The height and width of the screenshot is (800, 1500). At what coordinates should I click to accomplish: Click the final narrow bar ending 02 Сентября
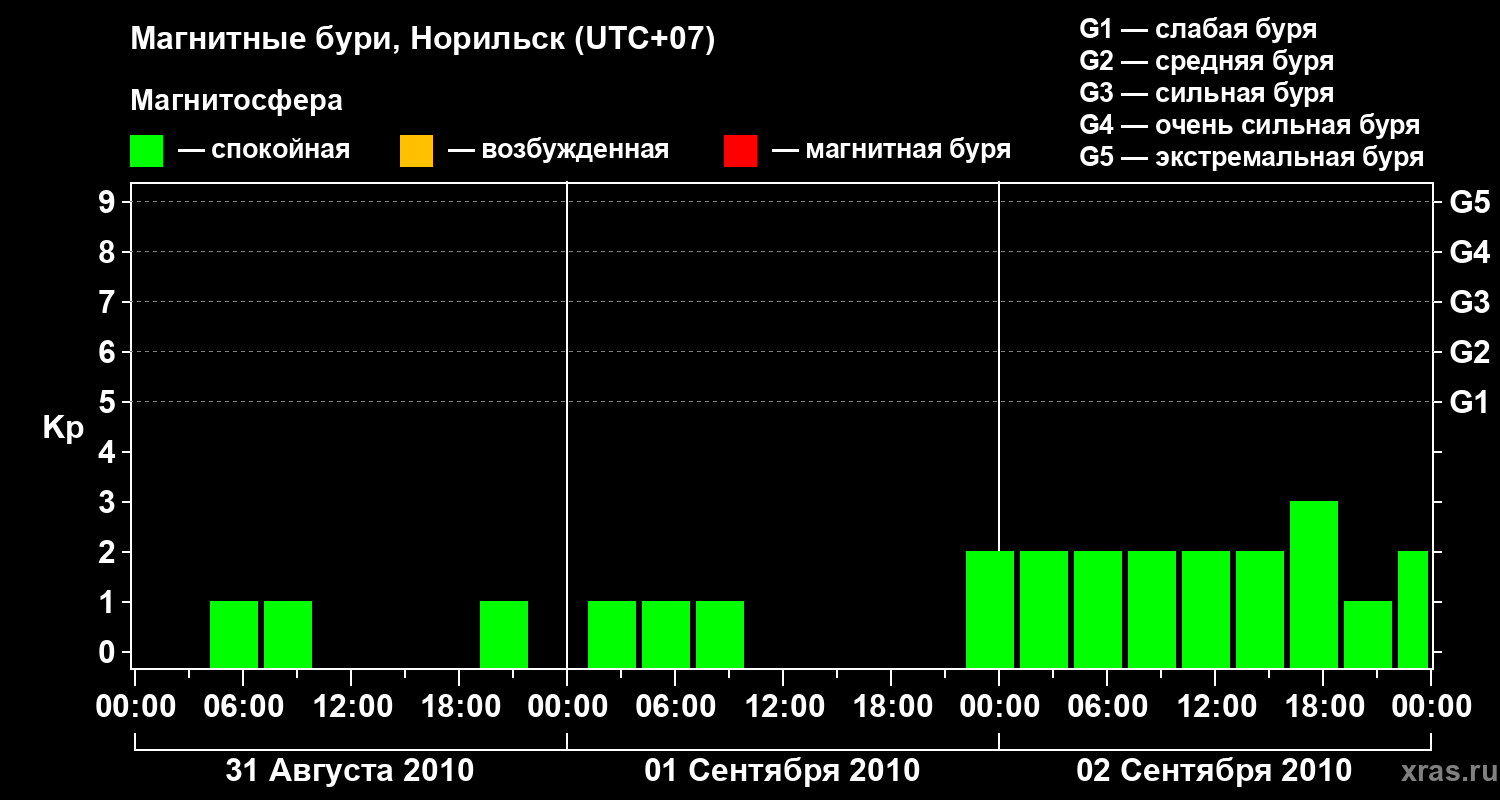[1413, 609]
